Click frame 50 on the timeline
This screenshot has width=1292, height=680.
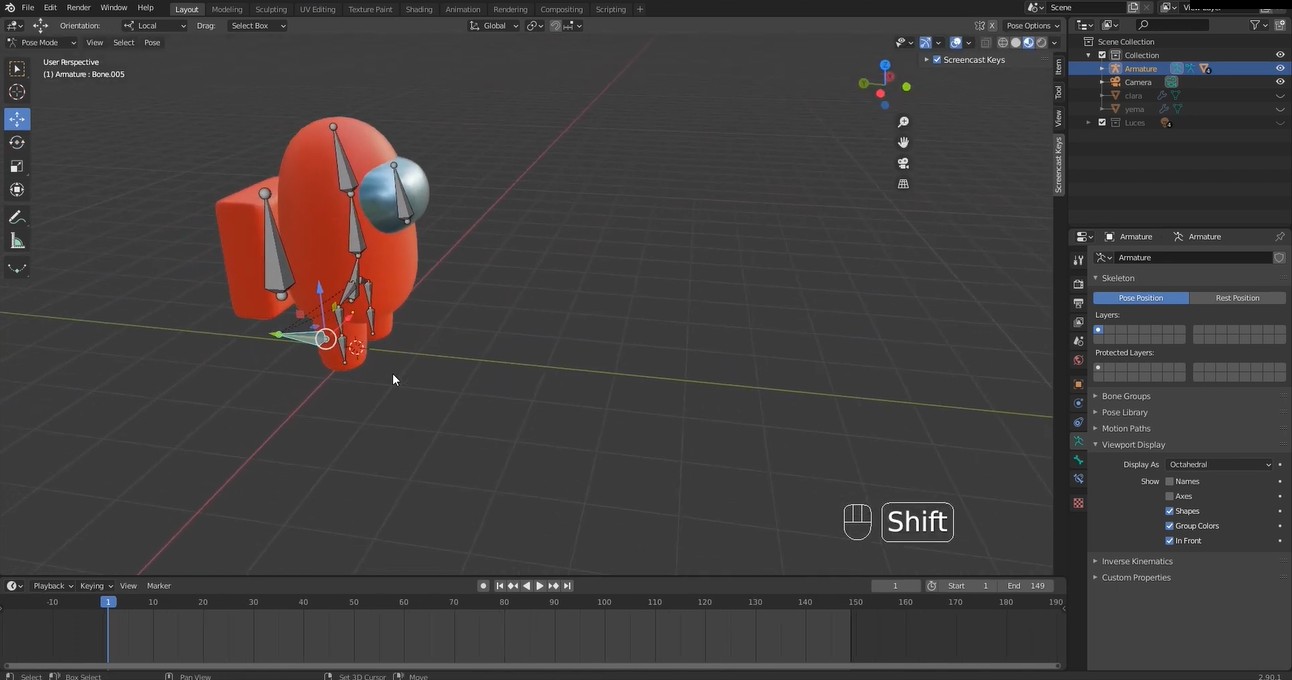tap(354, 602)
